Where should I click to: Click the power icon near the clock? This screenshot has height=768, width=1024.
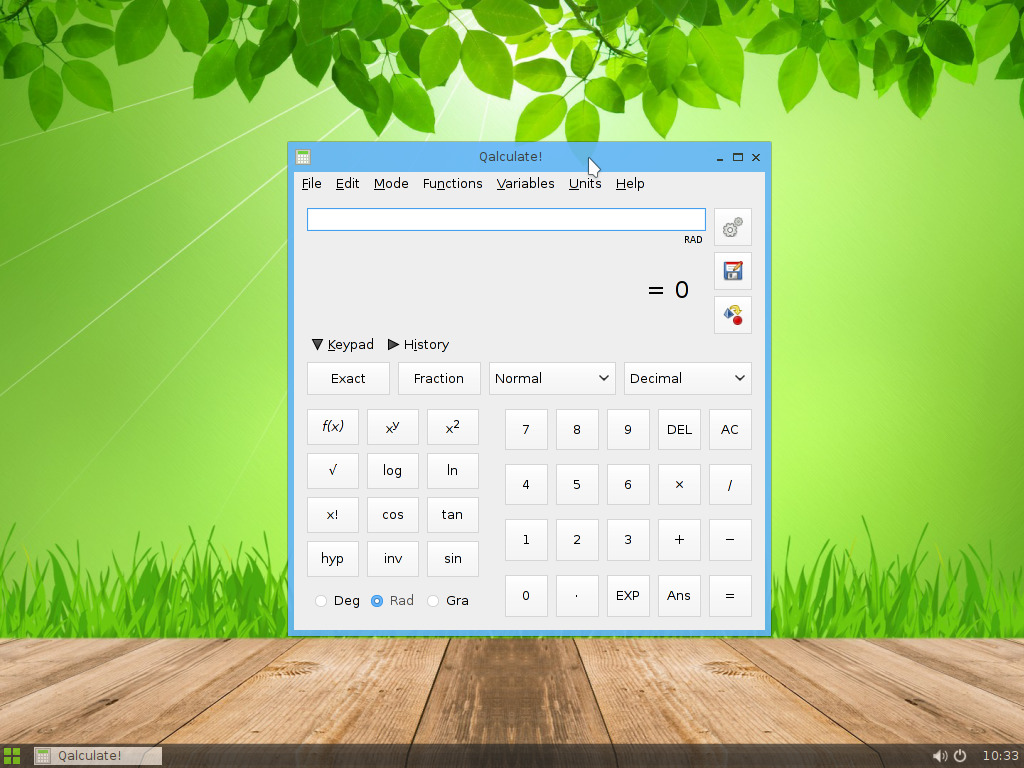click(x=959, y=755)
